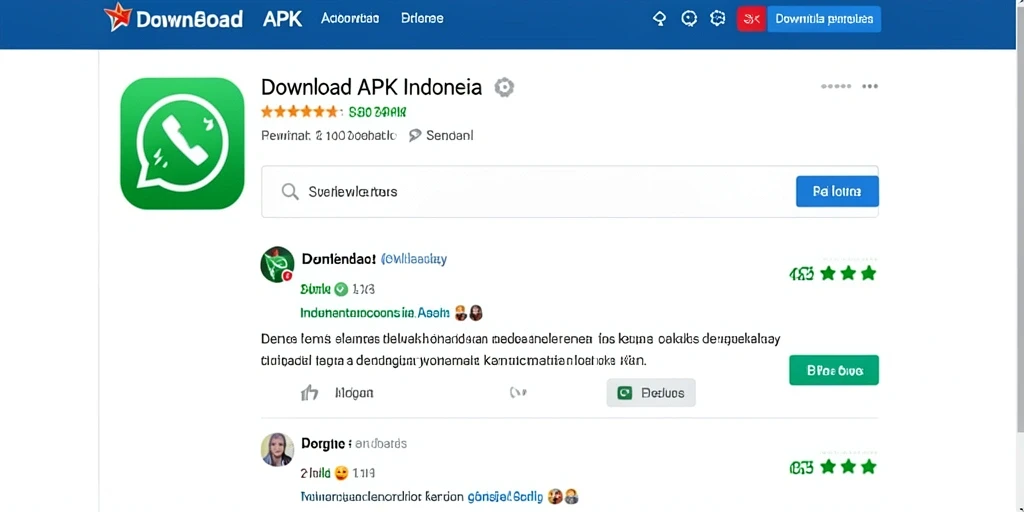Click the blue gorisjaf Sodlg link
Screen dimensions: 1024x512
(x=505, y=496)
